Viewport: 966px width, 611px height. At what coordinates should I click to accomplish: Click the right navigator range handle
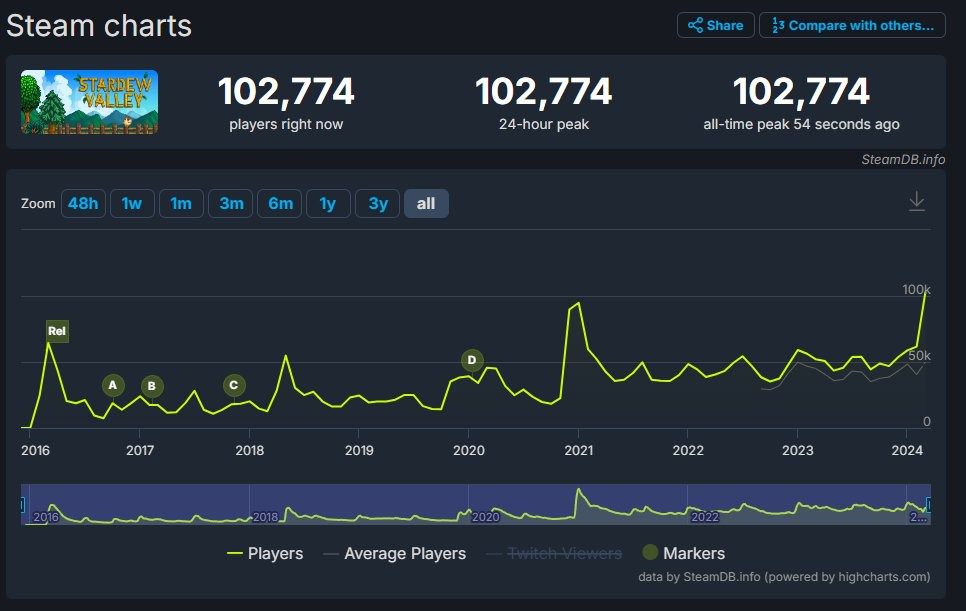click(x=928, y=504)
